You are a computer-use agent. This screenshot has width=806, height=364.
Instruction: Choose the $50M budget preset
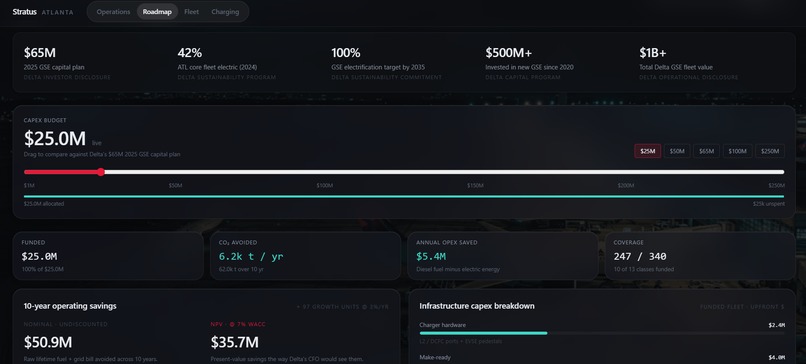677,151
